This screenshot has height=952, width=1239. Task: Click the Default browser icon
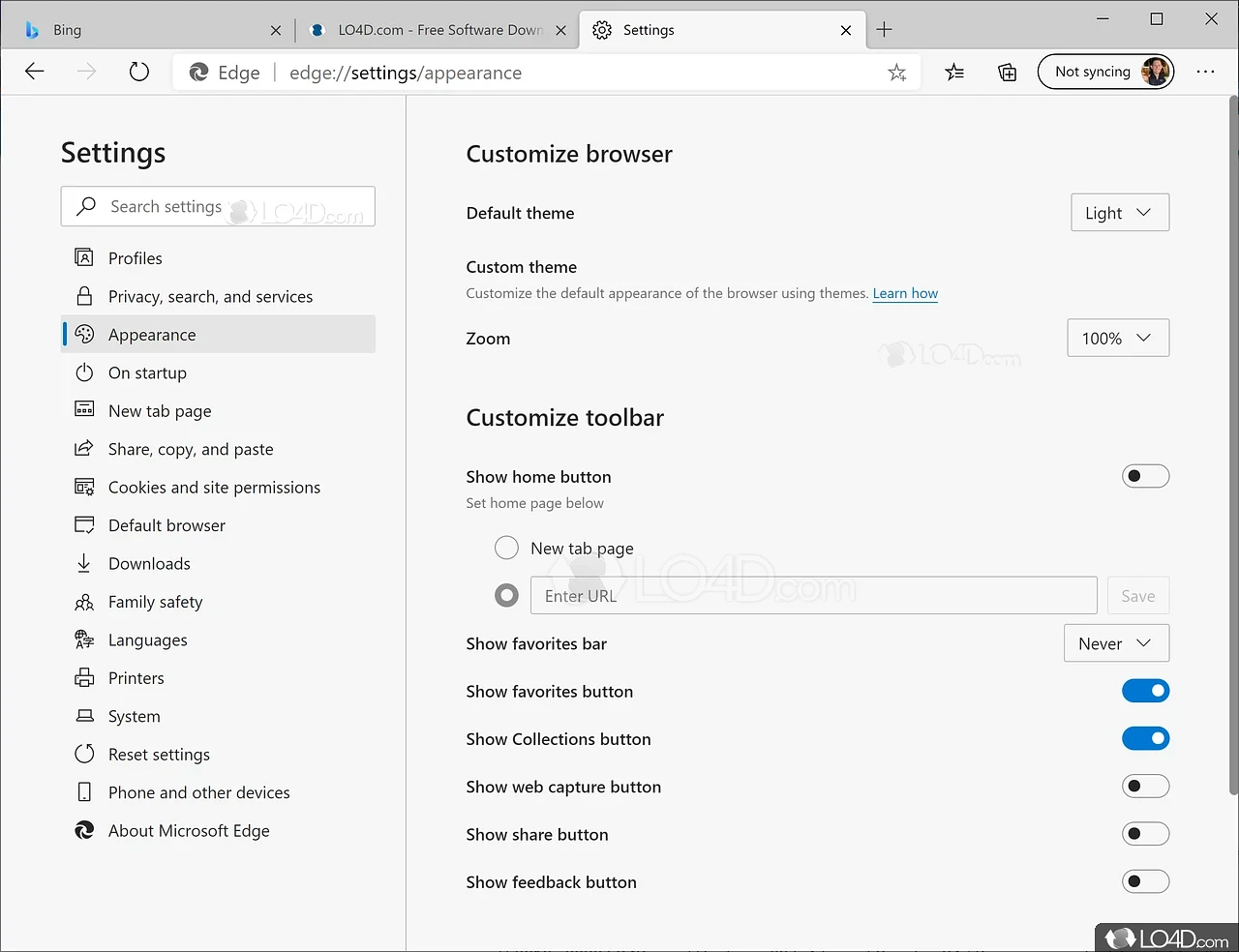point(84,525)
